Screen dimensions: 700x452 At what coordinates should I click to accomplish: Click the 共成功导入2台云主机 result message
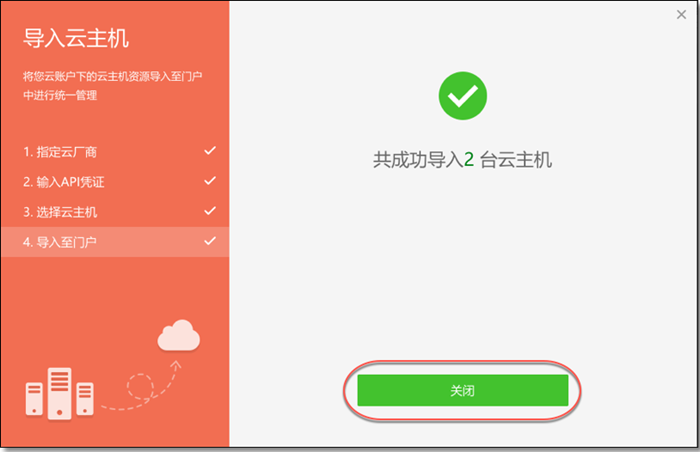click(462, 160)
